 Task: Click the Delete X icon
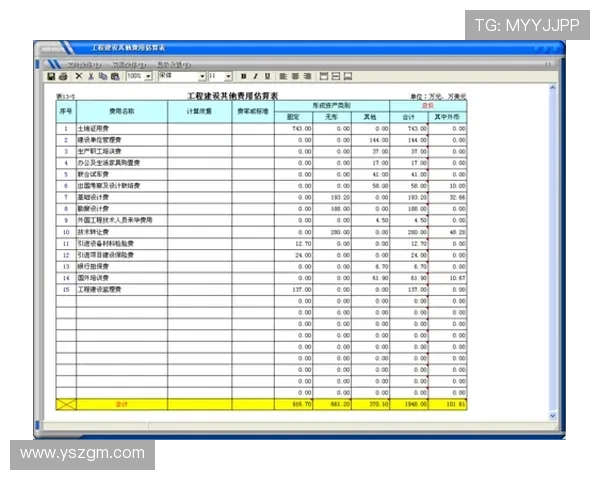79,76
